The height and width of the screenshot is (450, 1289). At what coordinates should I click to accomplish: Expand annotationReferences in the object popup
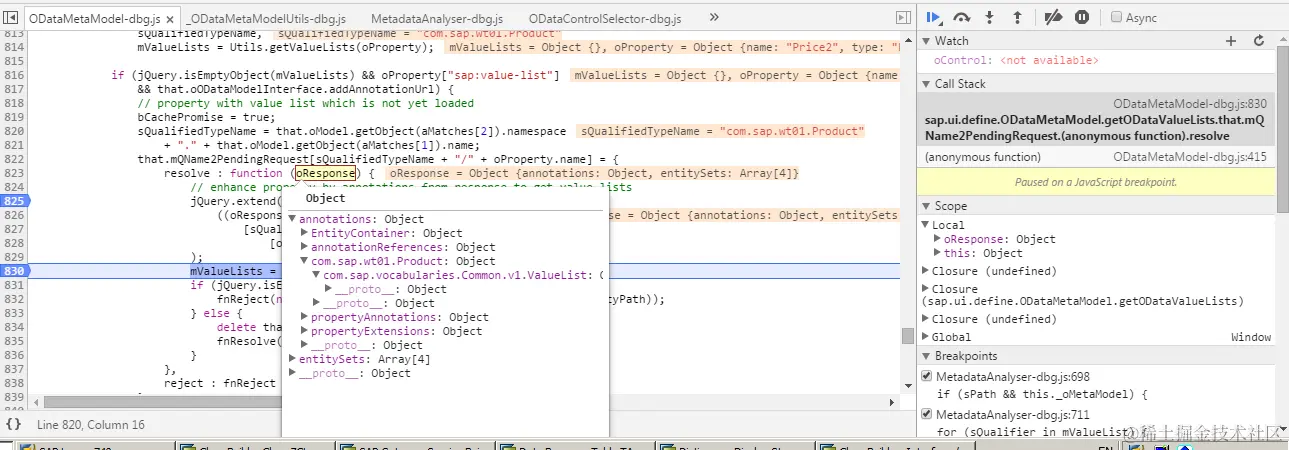[304, 247]
